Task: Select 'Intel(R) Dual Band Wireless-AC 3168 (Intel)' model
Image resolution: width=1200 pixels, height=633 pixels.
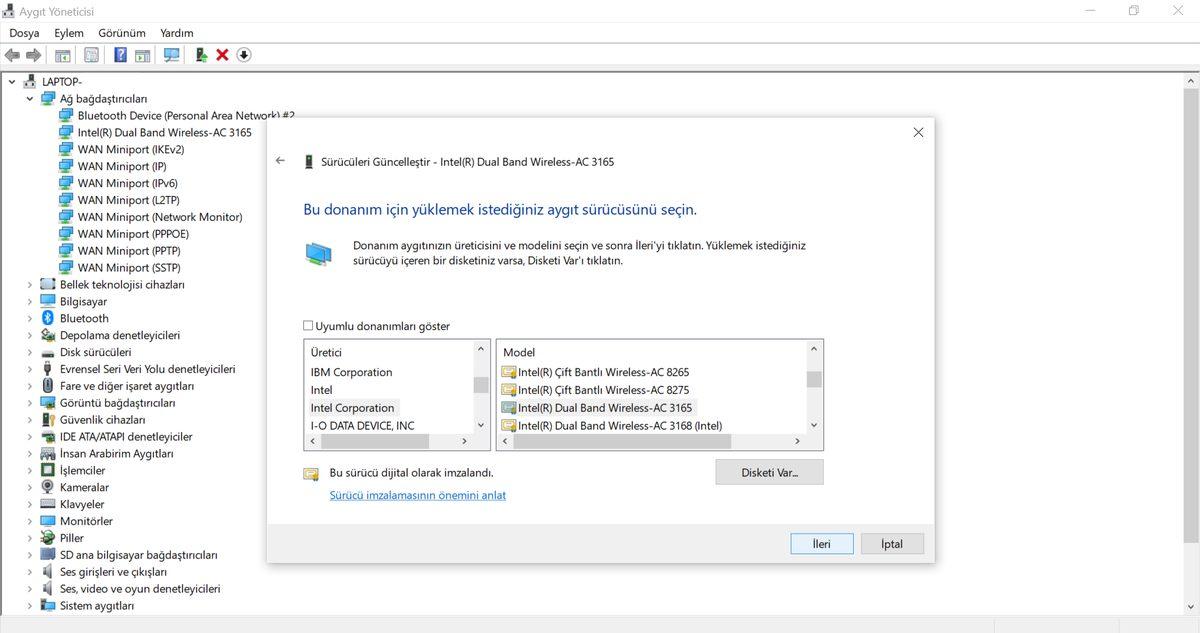Action: [x=619, y=425]
